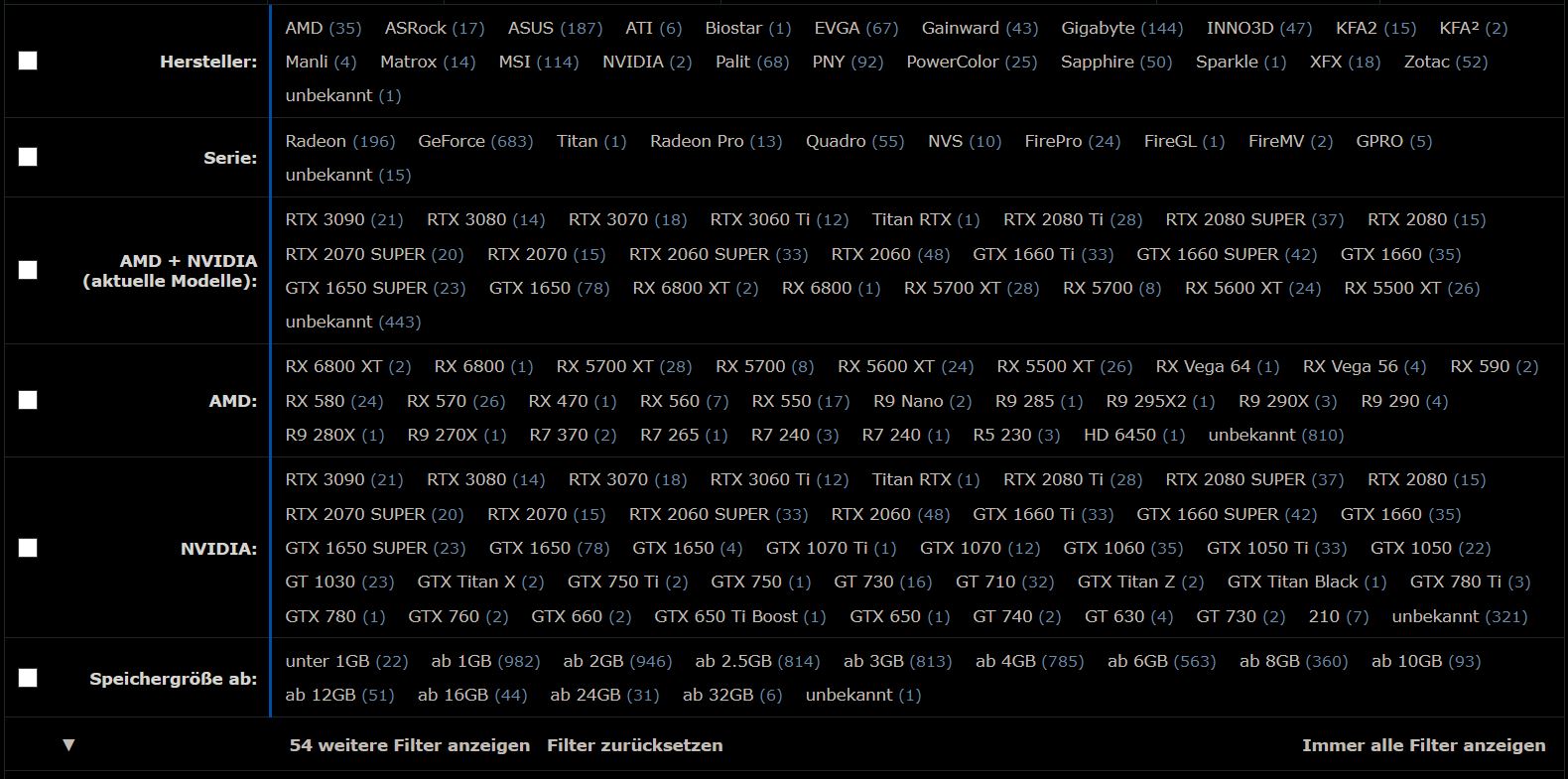
Task: Reset filters via Filter zurücksetzen
Action: (634, 745)
